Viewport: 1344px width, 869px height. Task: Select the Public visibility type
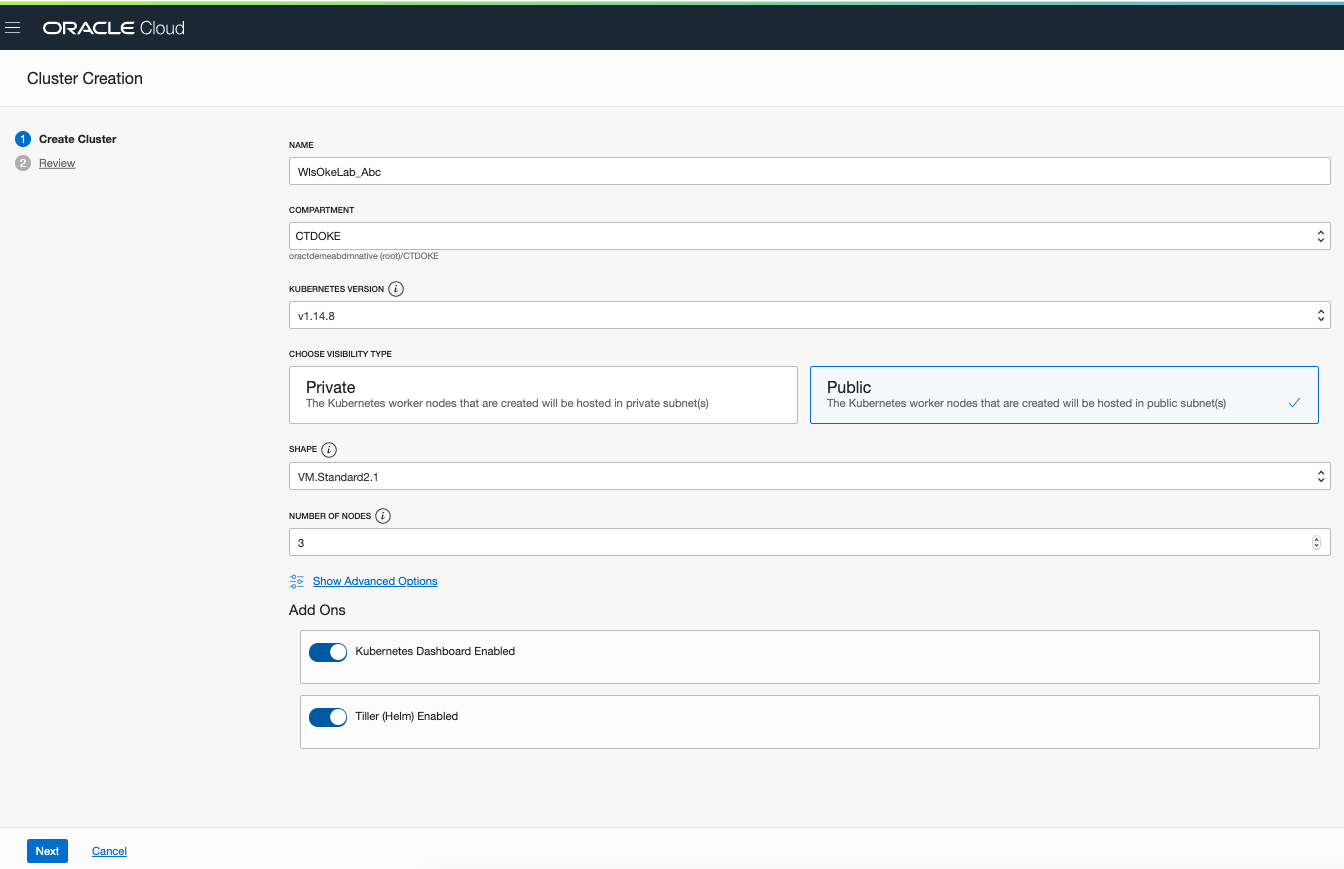[1064, 395]
